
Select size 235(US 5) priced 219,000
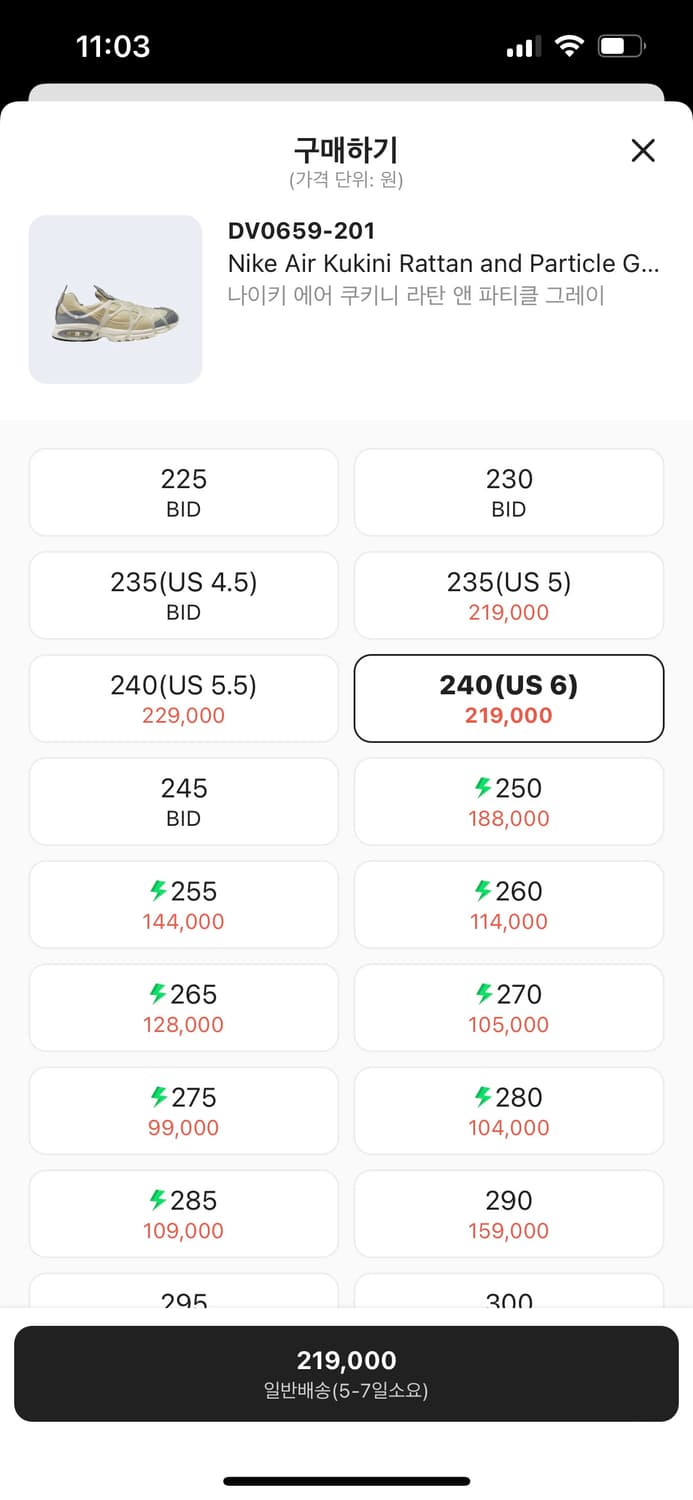click(x=508, y=595)
